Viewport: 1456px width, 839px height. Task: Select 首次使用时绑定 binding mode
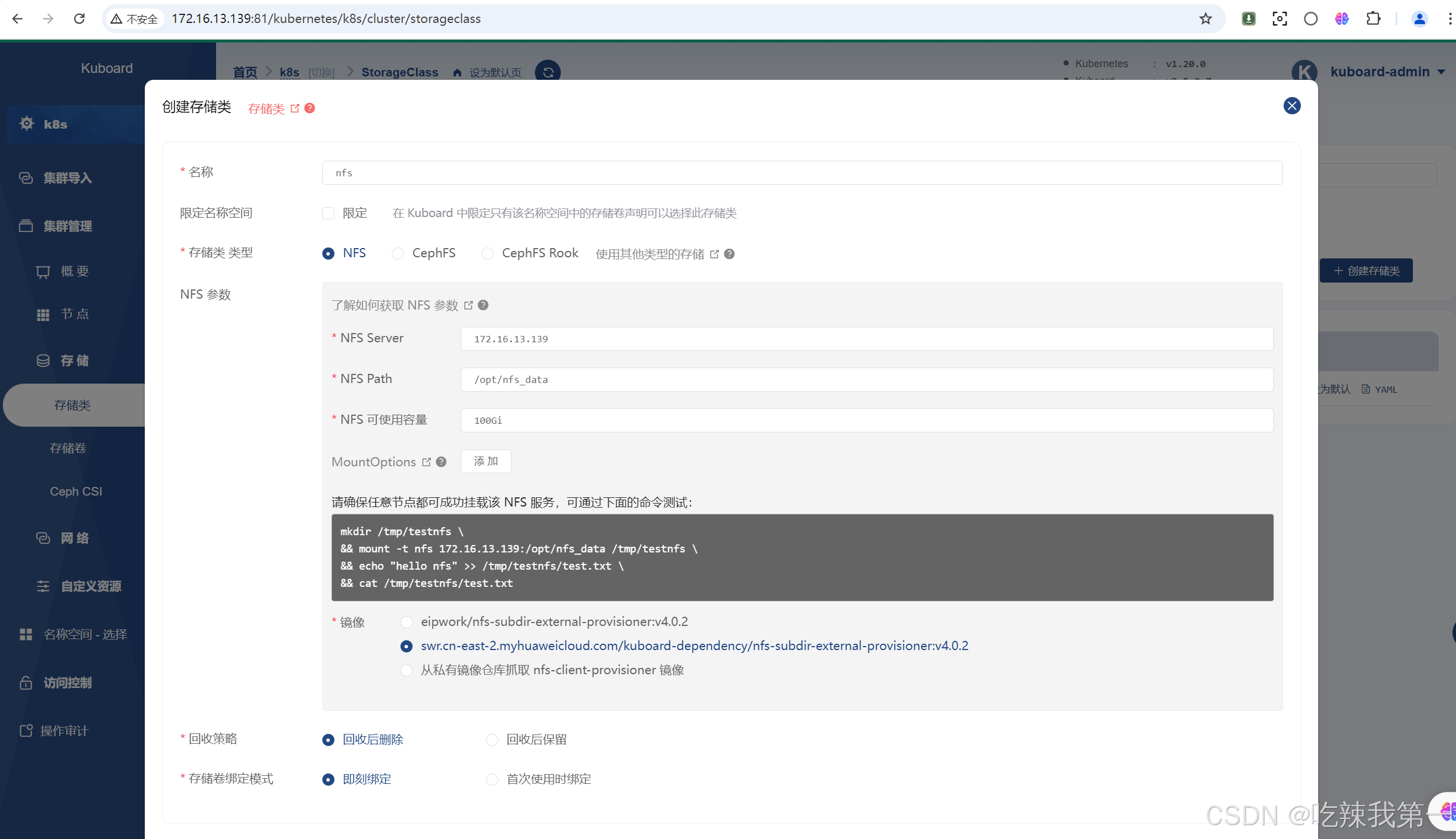[x=492, y=780]
